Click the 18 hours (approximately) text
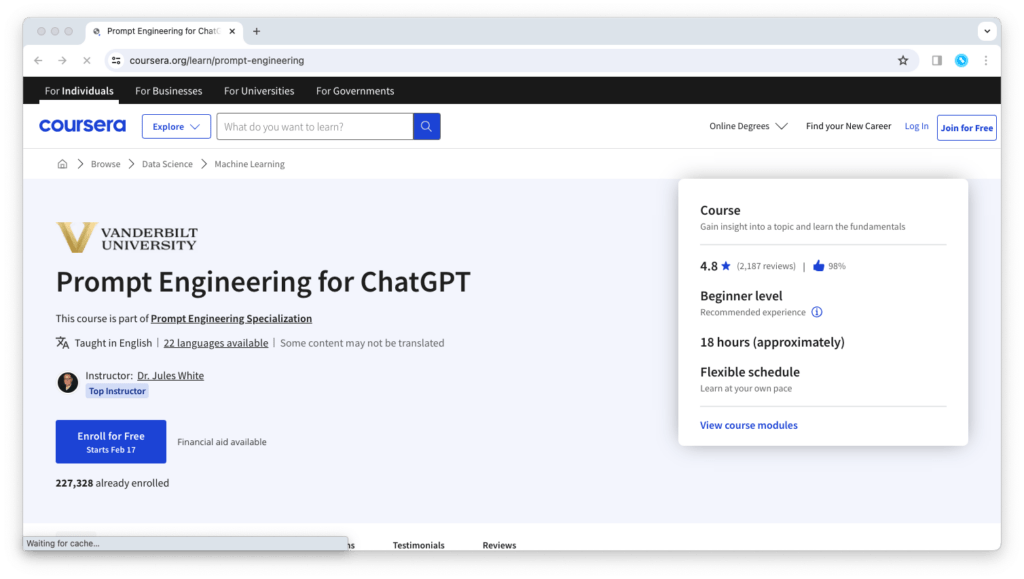The height and width of the screenshot is (579, 1024). pyautogui.click(x=772, y=342)
